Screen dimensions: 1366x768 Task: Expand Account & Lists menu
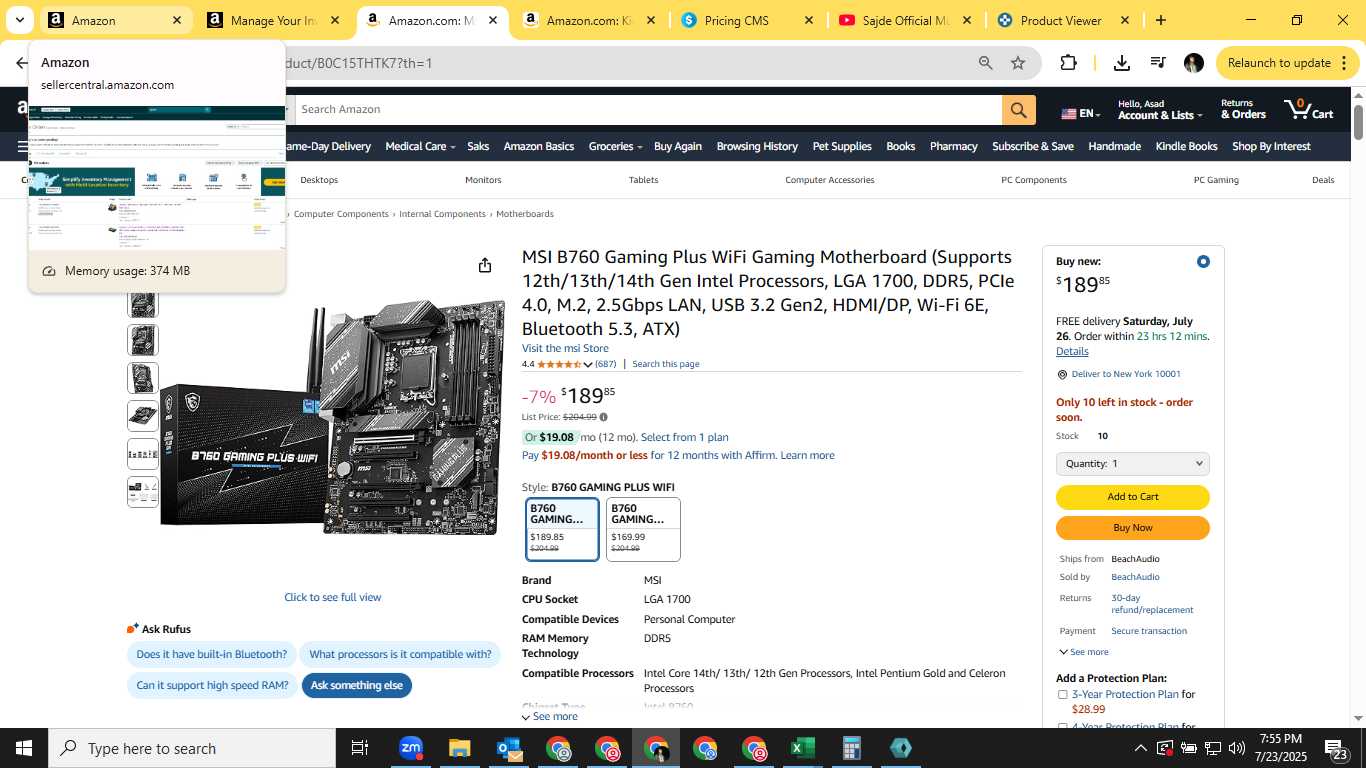point(1158,109)
